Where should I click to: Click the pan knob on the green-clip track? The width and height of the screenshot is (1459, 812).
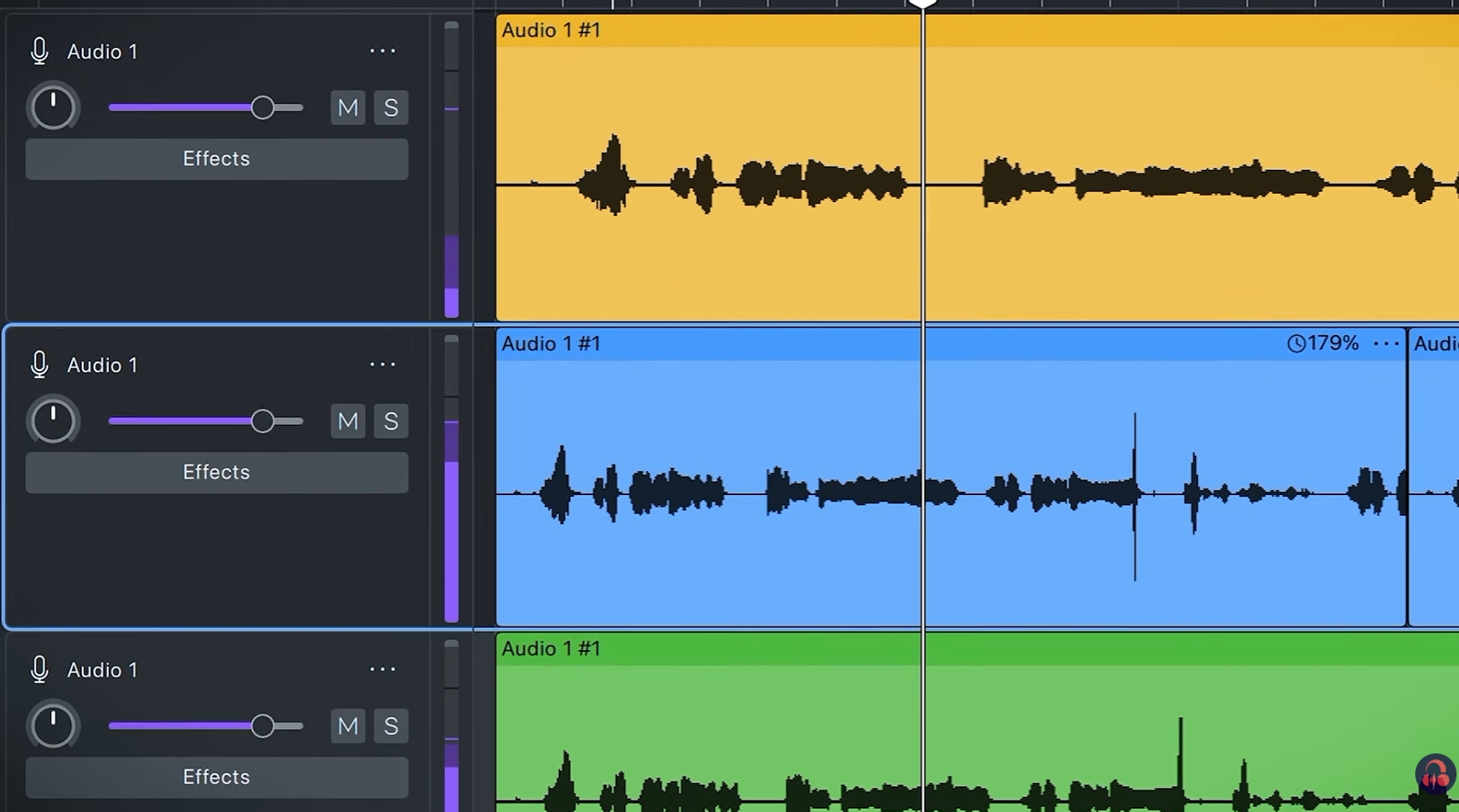53,726
